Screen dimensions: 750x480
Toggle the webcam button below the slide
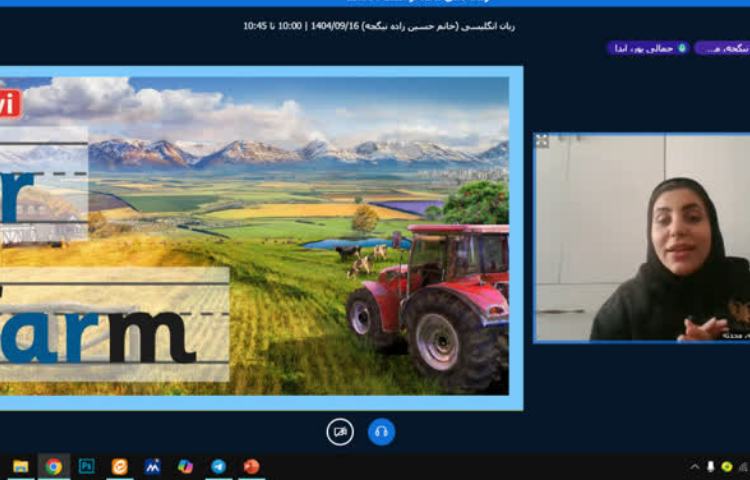pyautogui.click(x=340, y=432)
